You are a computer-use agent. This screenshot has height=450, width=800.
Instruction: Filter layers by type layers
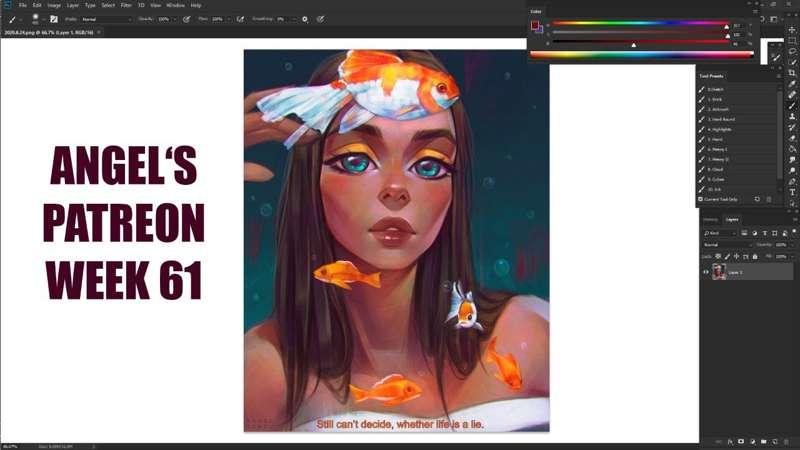765,233
